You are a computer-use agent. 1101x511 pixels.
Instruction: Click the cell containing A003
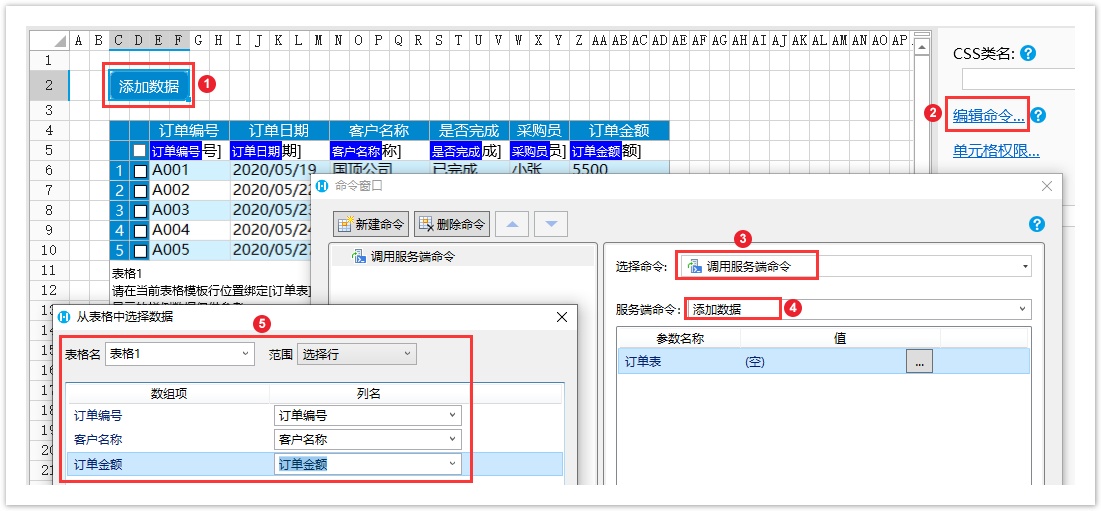(189, 211)
